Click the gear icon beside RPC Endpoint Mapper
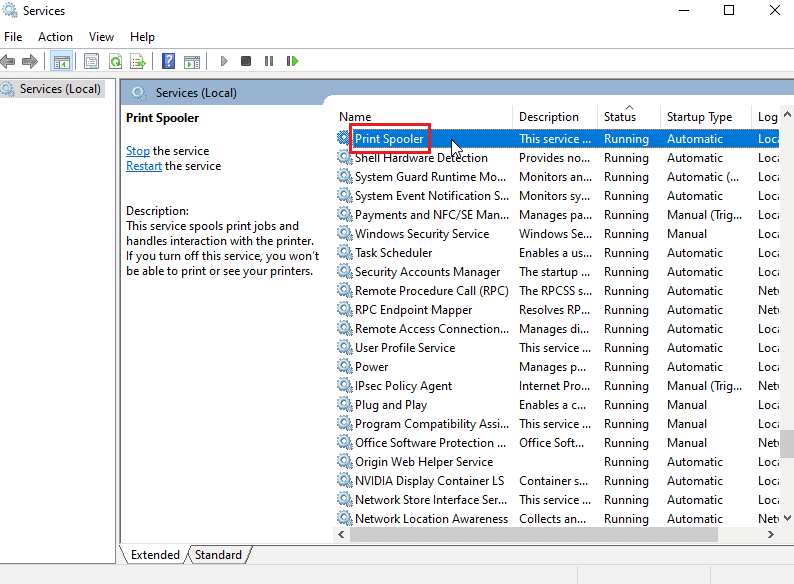794x584 pixels. pos(344,309)
